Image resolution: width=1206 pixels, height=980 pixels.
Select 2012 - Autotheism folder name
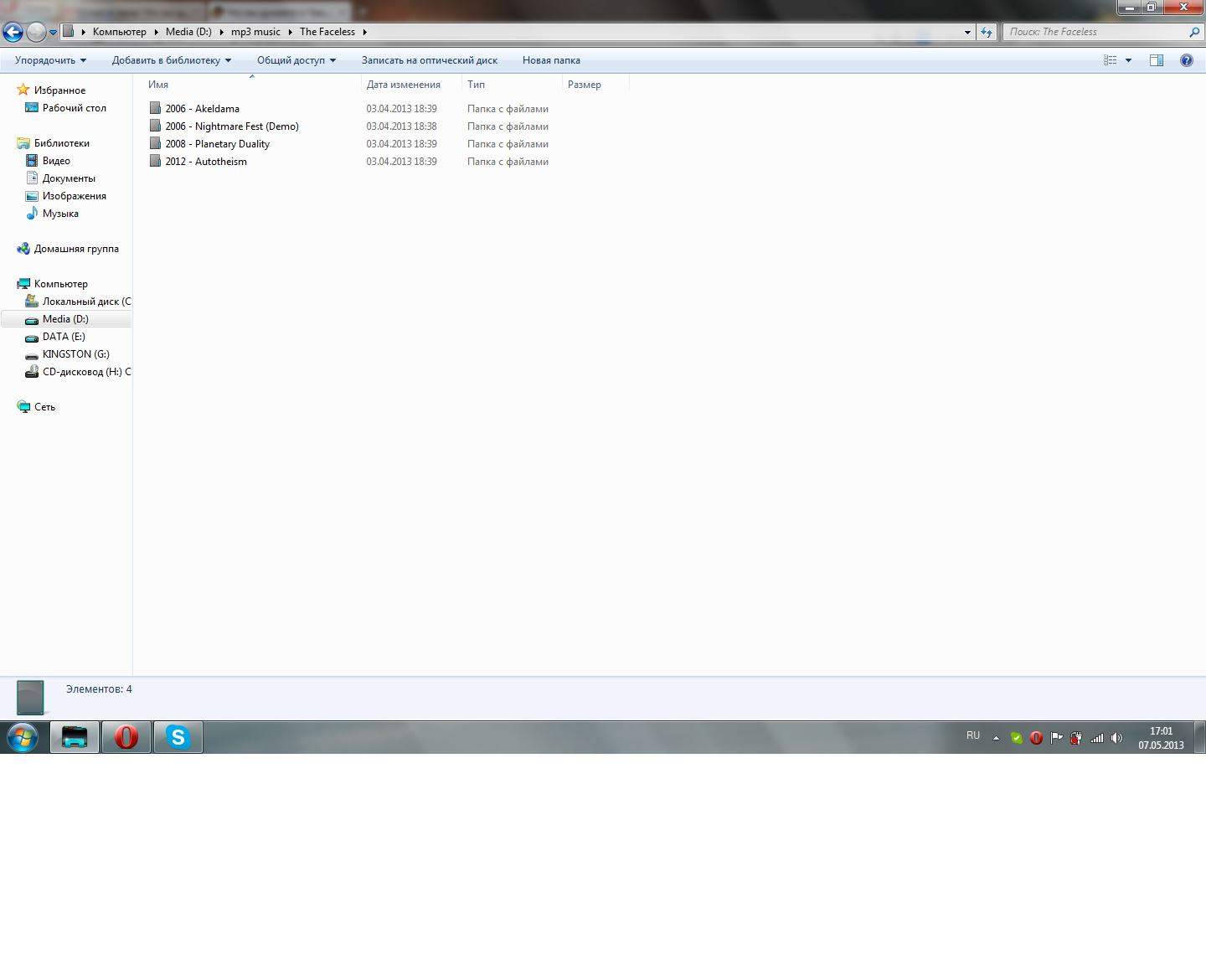pos(206,162)
